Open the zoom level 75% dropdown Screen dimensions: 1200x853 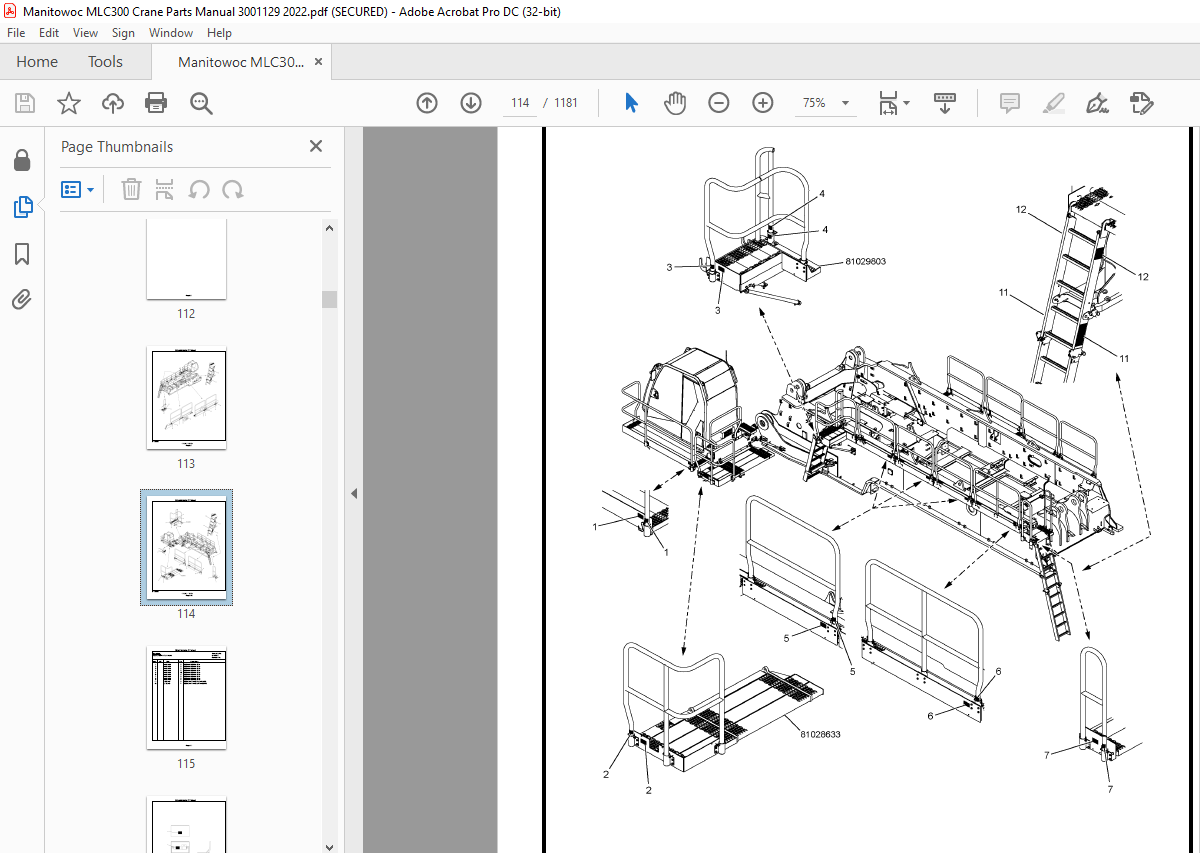pyautogui.click(x=825, y=103)
